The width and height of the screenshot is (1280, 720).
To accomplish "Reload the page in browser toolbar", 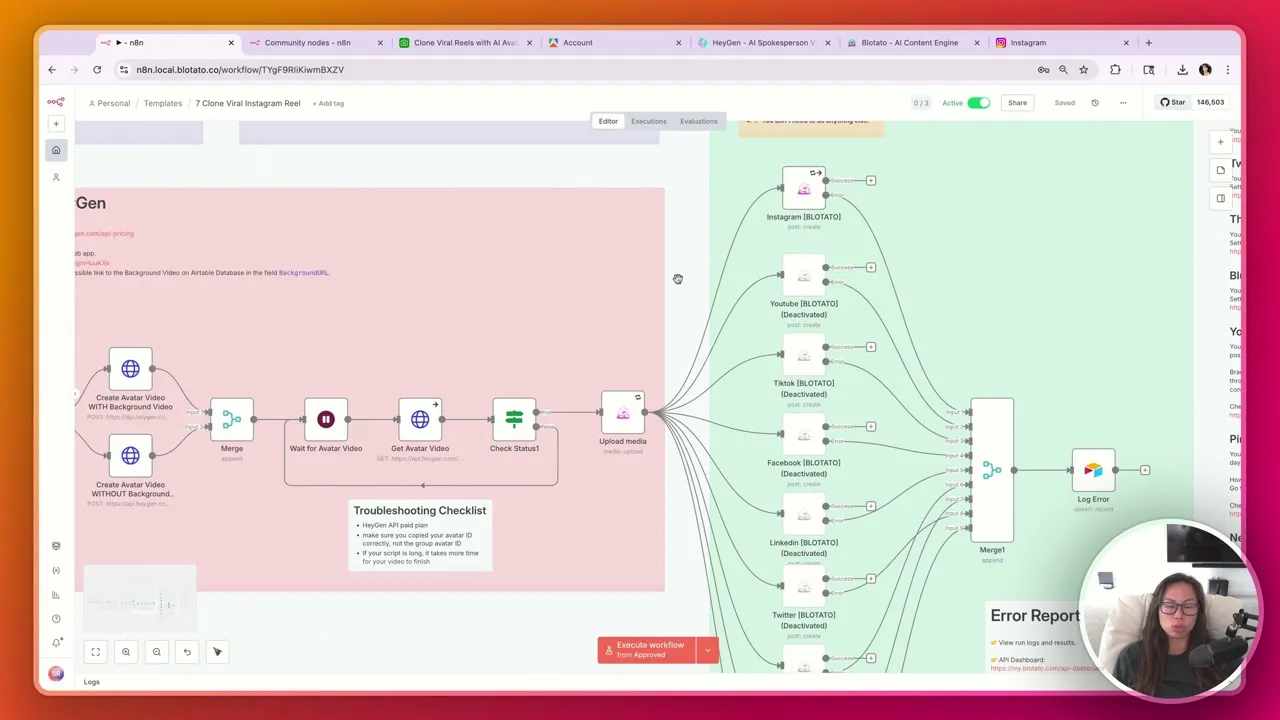I will point(97,70).
